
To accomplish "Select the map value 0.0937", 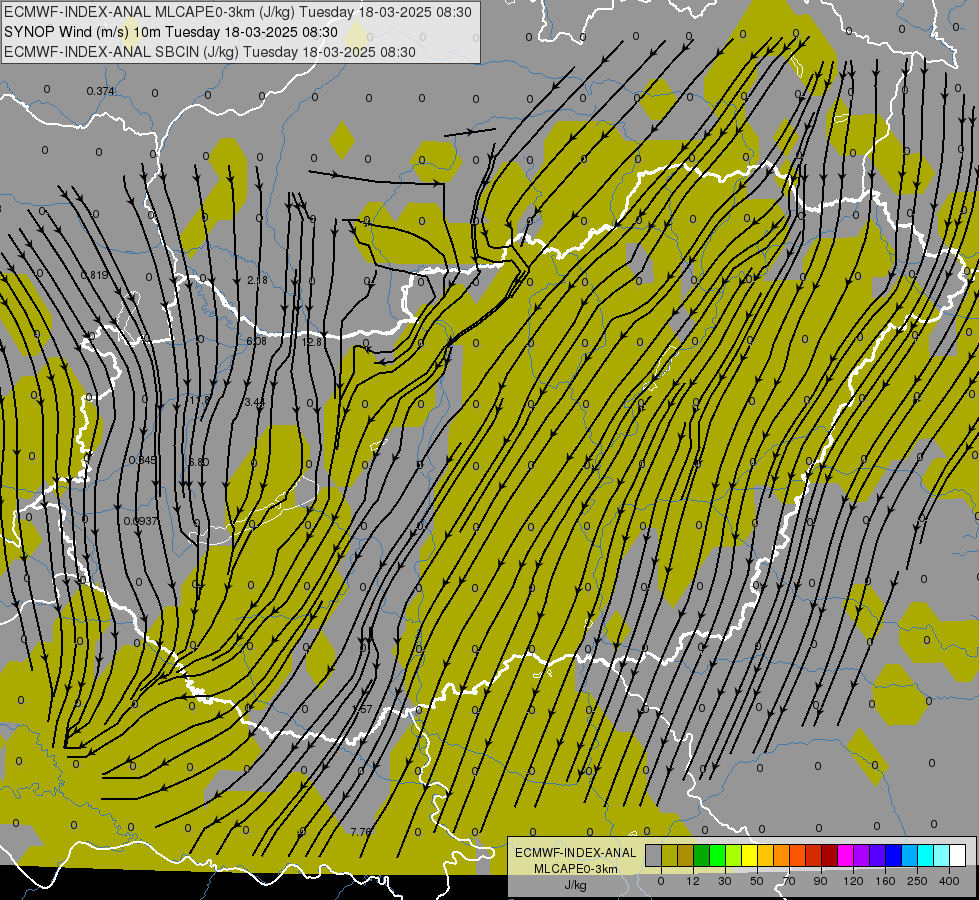I will (x=141, y=521).
